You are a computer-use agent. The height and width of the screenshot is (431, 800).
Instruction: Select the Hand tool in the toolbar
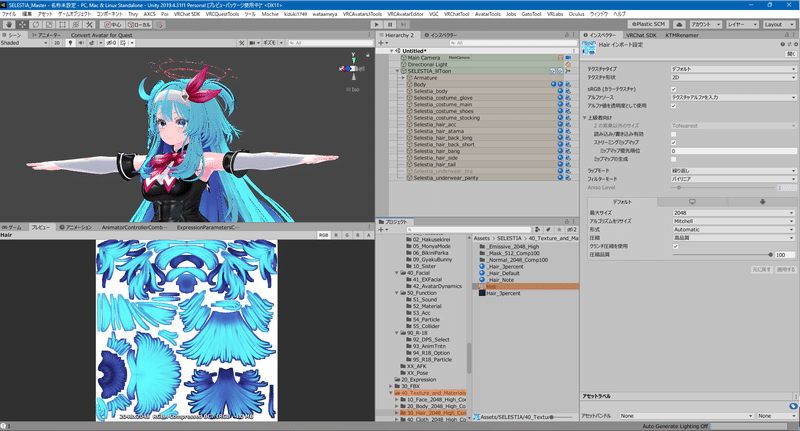click(9, 24)
